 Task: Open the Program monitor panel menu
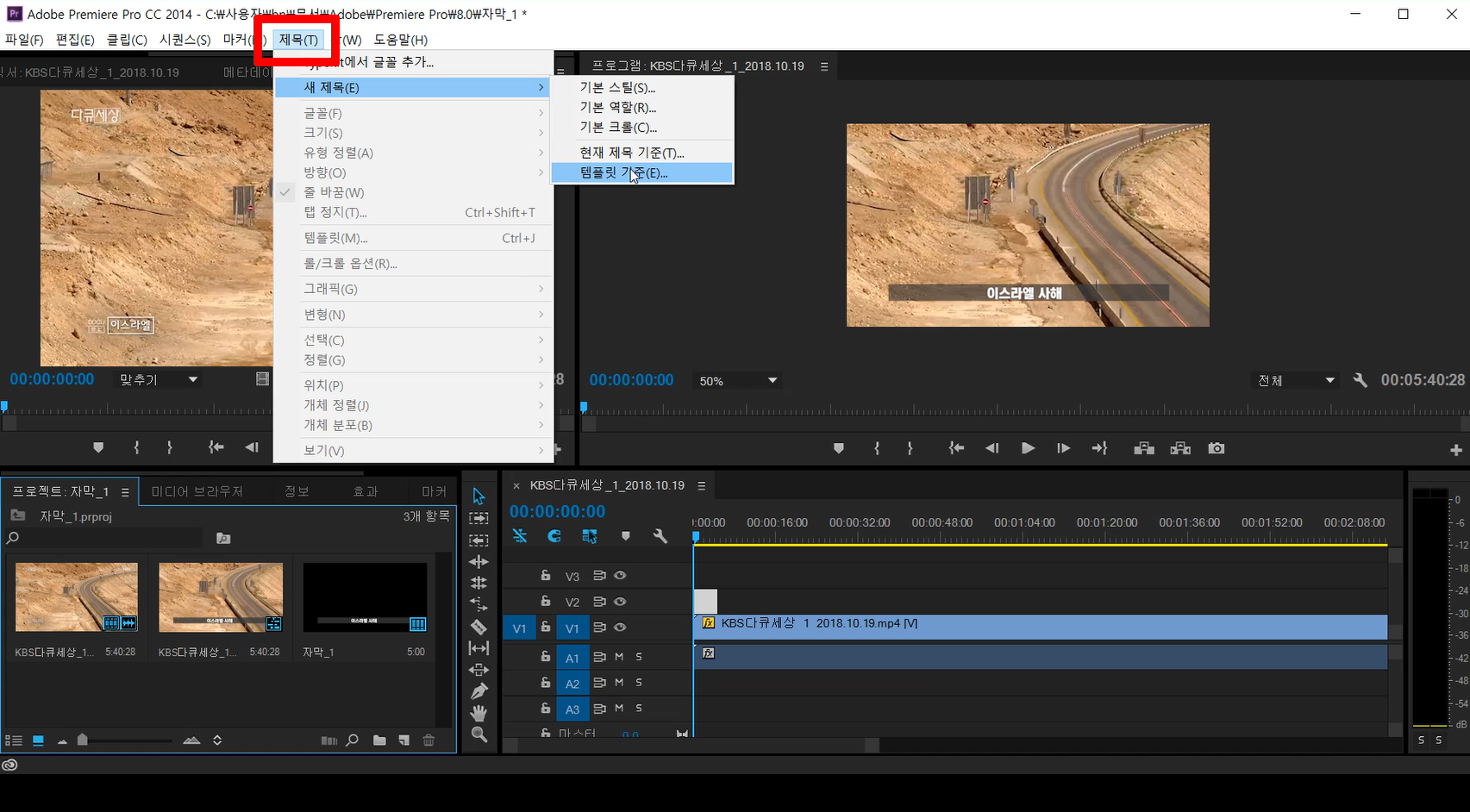click(824, 66)
